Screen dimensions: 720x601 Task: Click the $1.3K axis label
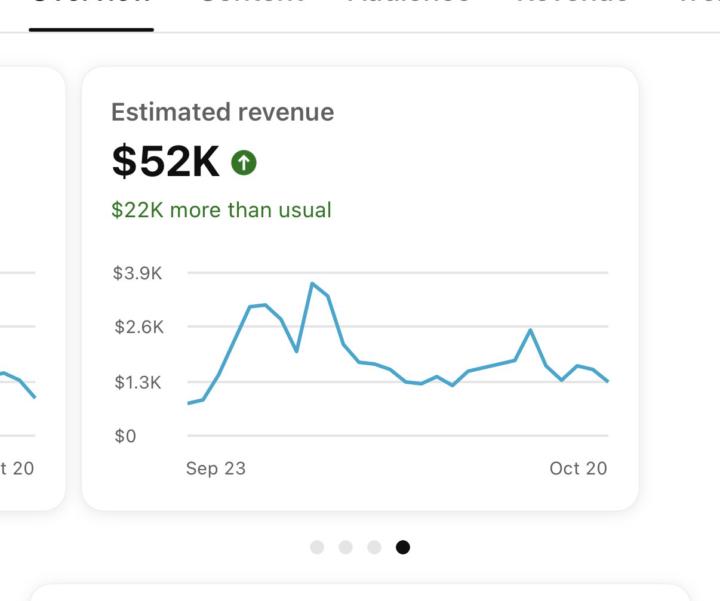tap(138, 382)
